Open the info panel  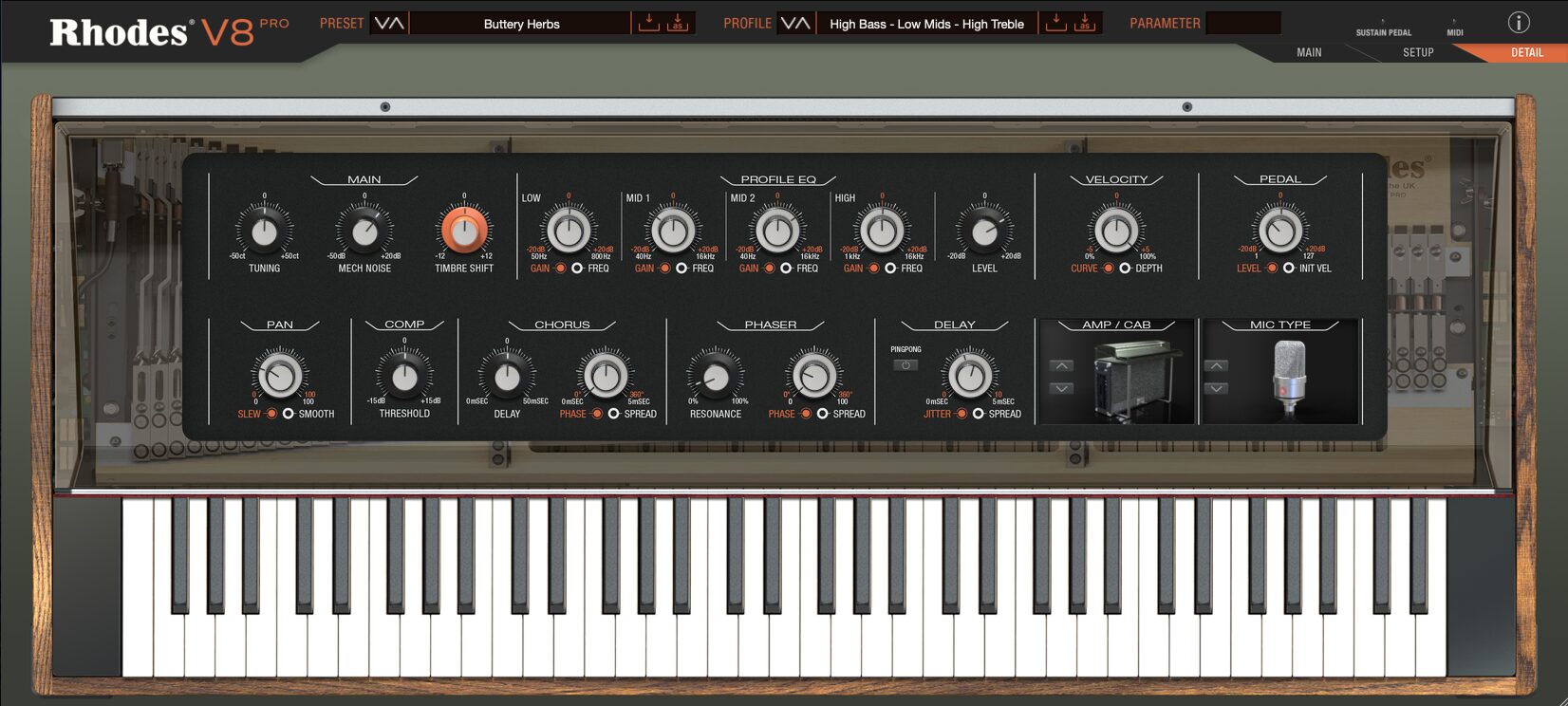pos(1519,23)
